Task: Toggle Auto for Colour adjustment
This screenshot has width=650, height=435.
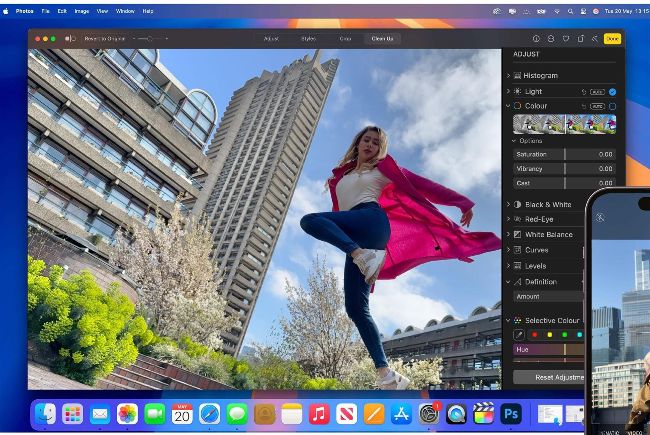Action: pos(597,107)
